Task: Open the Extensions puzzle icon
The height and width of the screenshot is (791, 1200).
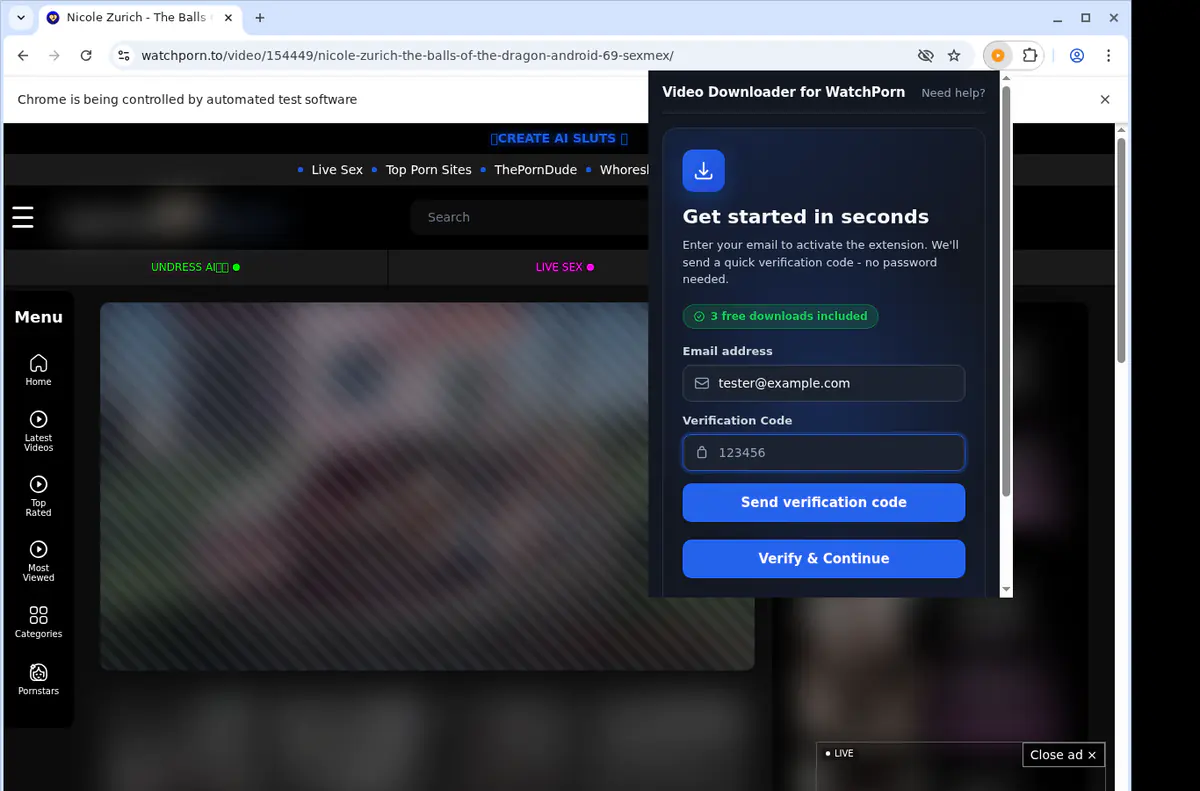Action: [x=1030, y=56]
